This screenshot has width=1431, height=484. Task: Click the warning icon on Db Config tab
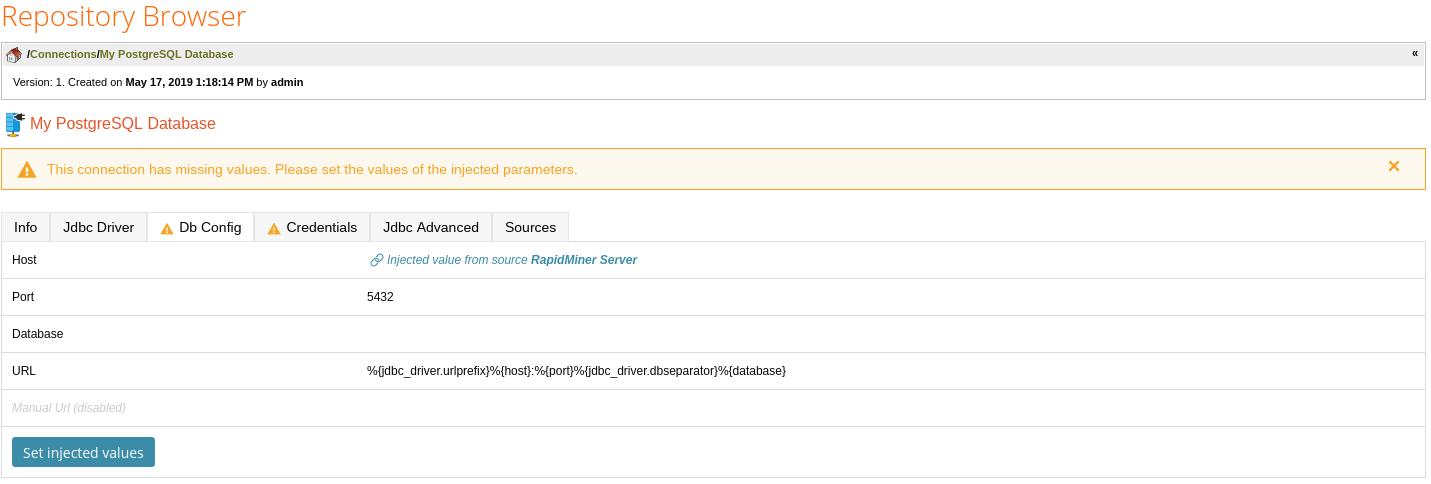click(x=167, y=228)
